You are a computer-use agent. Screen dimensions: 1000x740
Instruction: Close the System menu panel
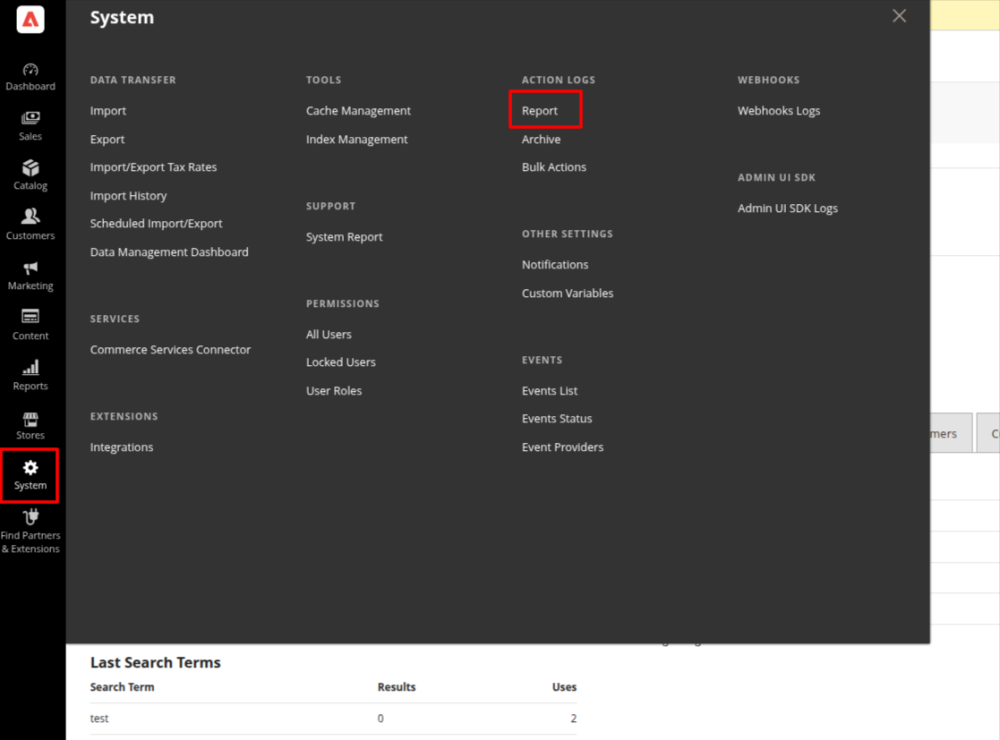pyautogui.click(x=899, y=16)
